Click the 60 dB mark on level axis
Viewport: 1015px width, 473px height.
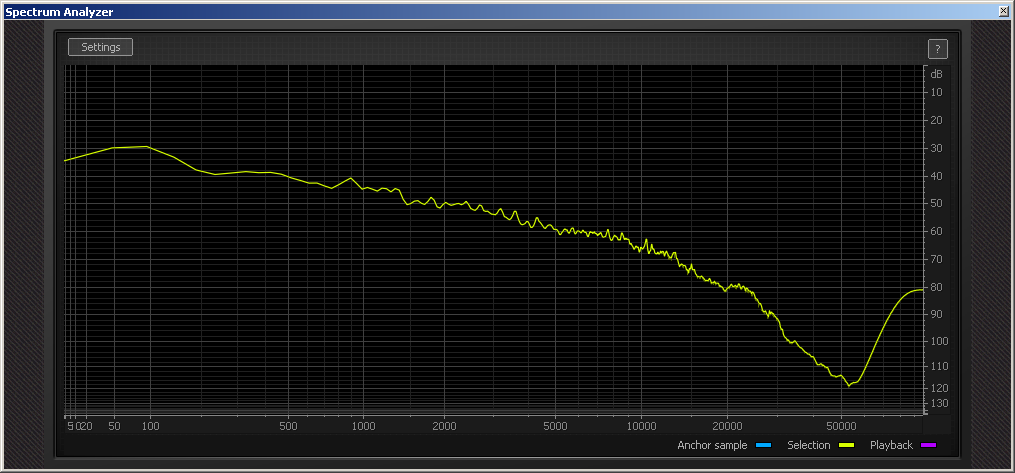click(937, 231)
